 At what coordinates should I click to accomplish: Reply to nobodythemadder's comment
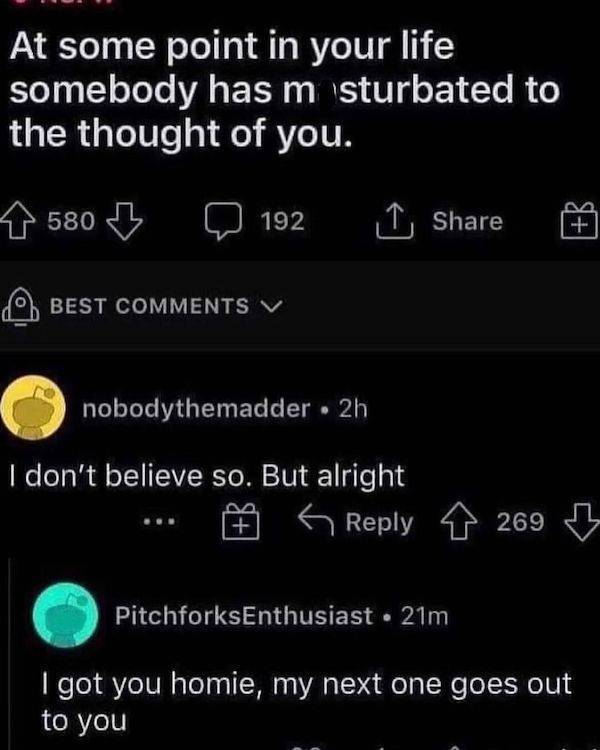click(x=356, y=521)
